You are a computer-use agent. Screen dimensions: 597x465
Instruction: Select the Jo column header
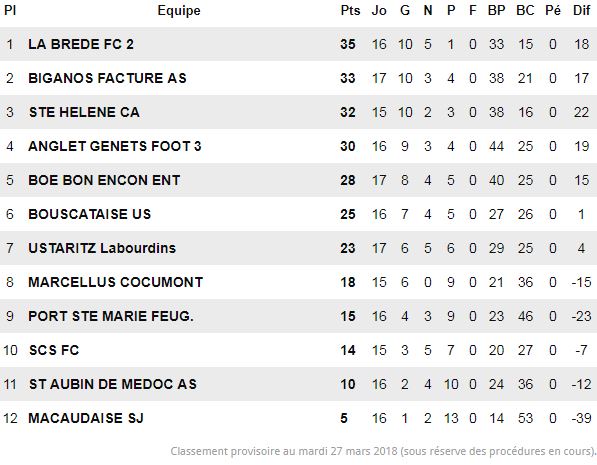pos(379,10)
